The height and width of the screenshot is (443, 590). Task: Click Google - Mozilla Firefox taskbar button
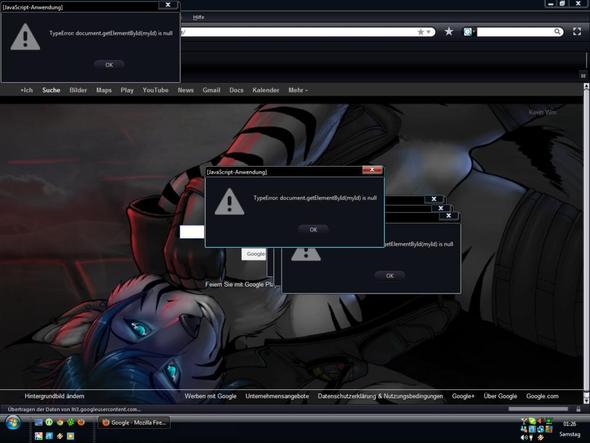pyautogui.click(x=134, y=423)
